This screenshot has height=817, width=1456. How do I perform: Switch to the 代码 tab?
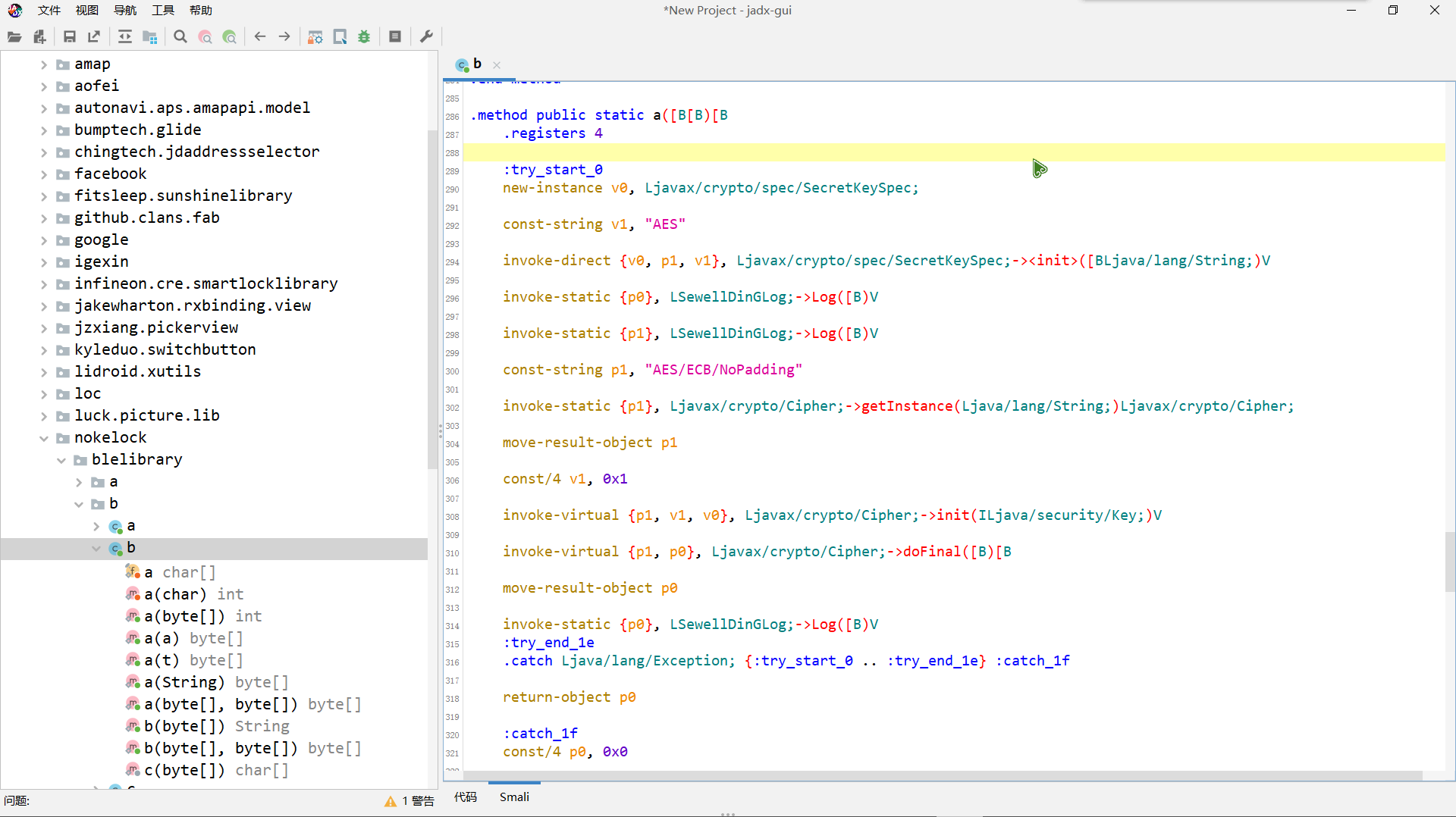(x=465, y=797)
